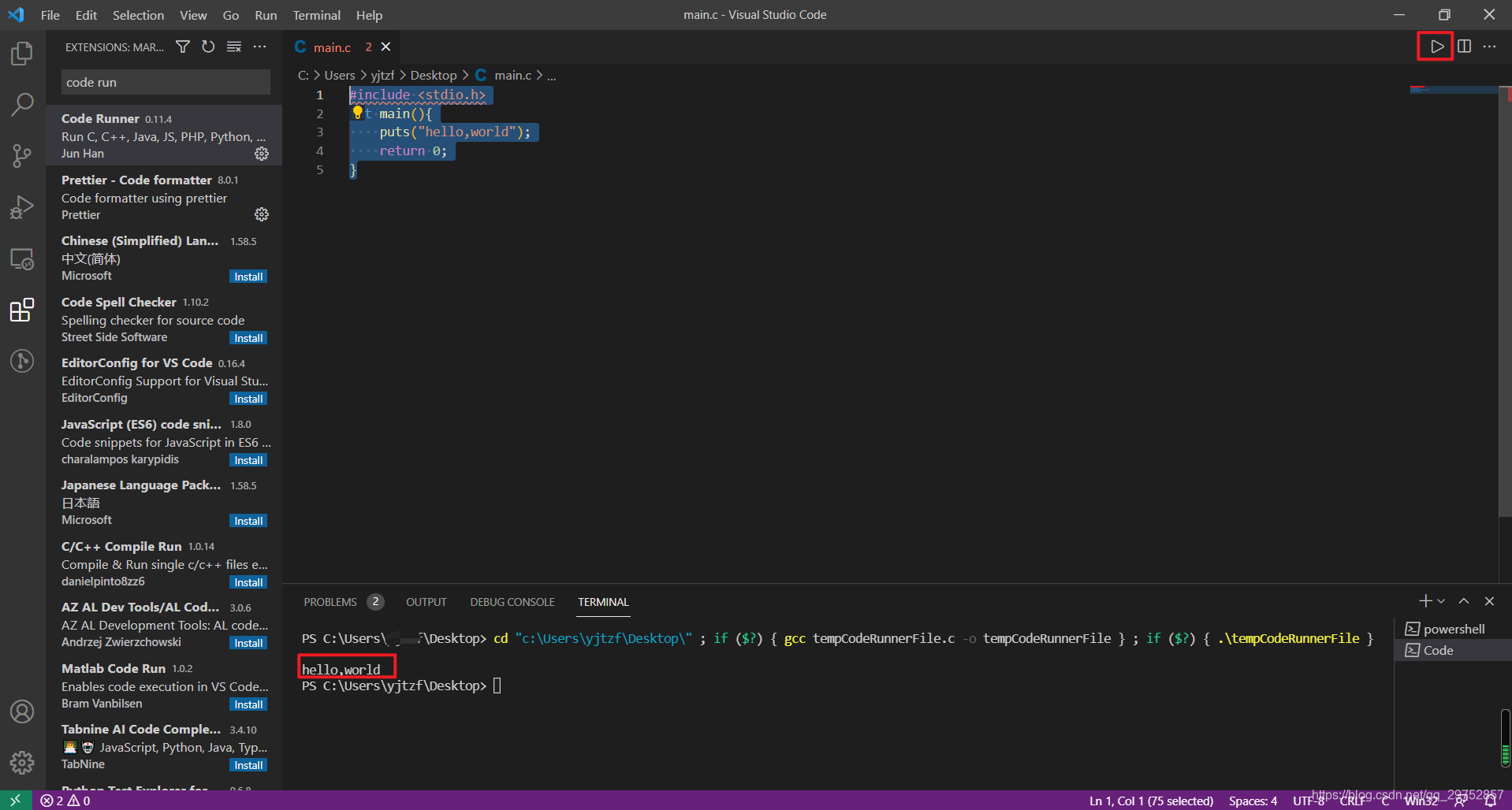
Task: Run the C file using the Run button
Action: tap(1435, 46)
